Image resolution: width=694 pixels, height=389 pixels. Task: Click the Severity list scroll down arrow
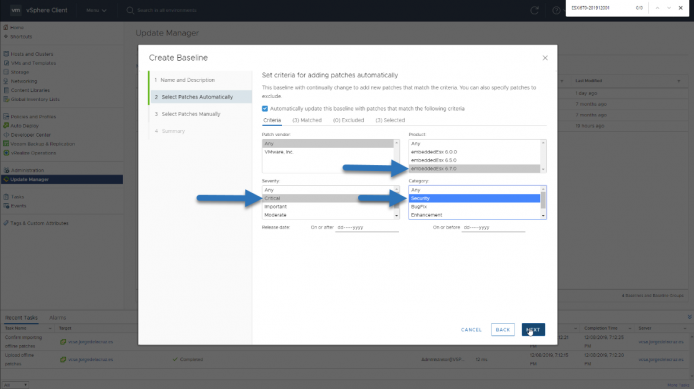click(396, 216)
